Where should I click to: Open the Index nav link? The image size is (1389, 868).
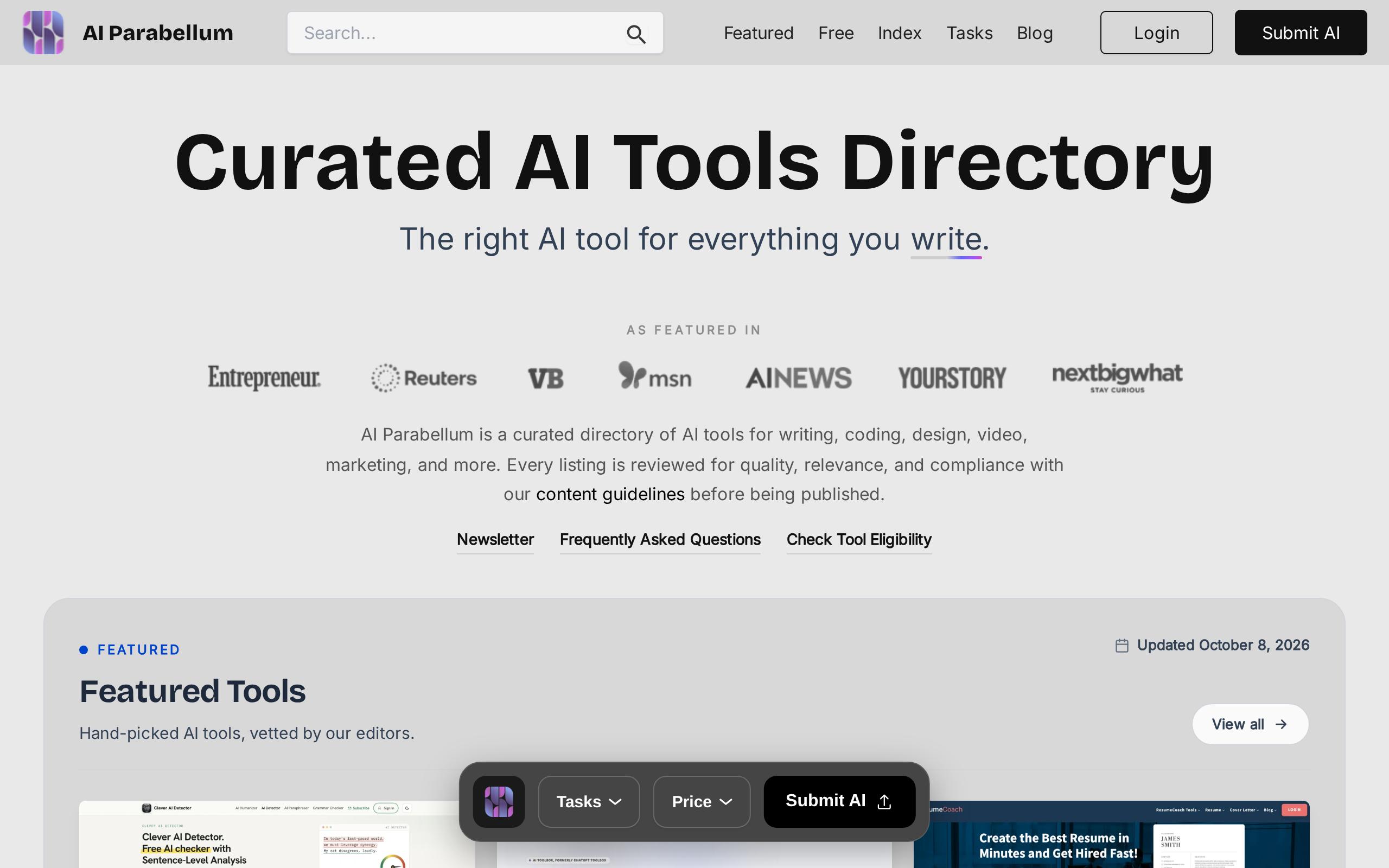click(900, 33)
